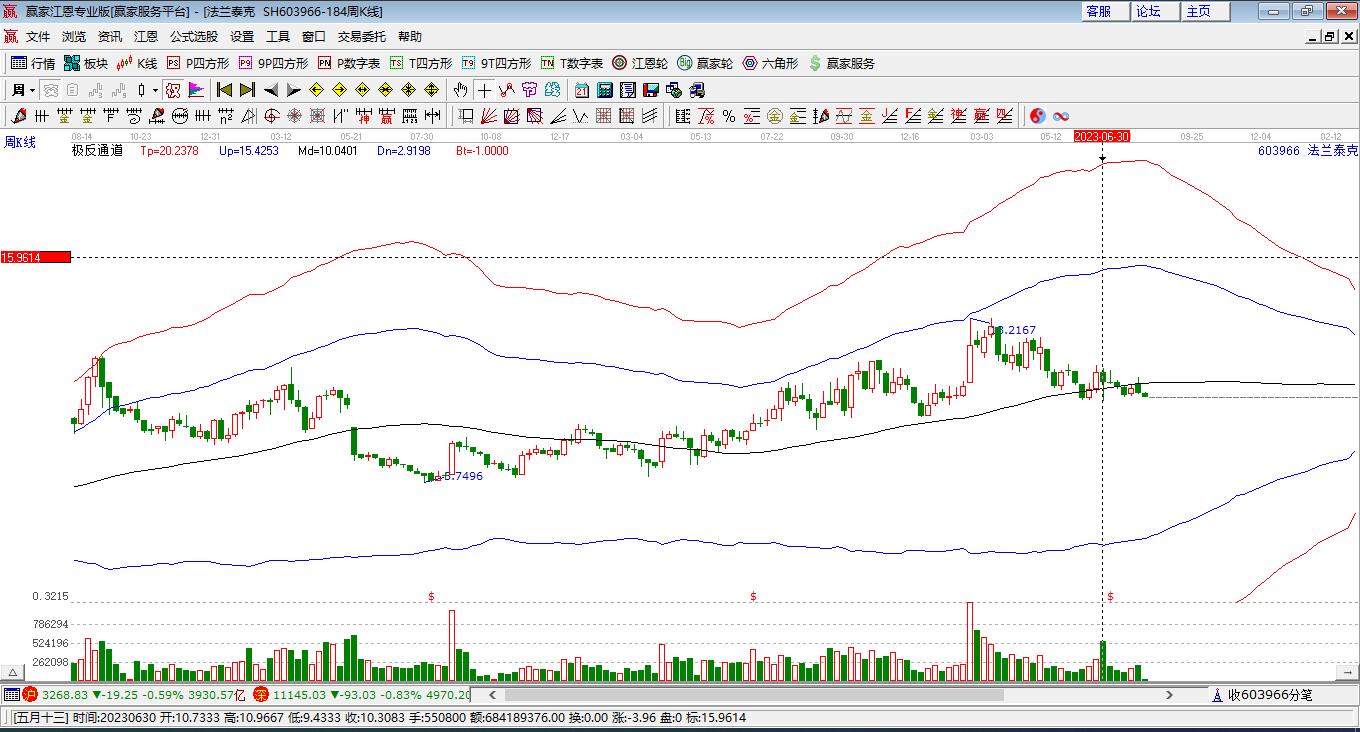This screenshot has height=732, width=1360.
Task: Jump to the first bar
Action: (224, 90)
